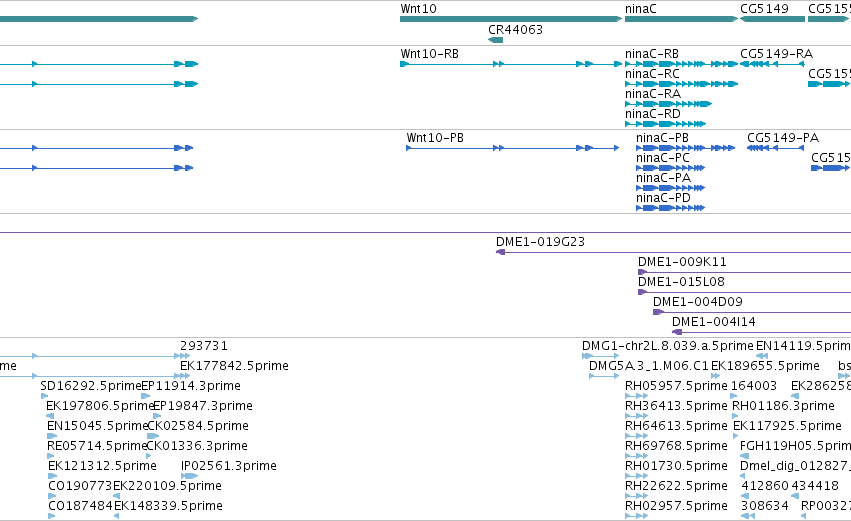Select the 293731 EST label
Screen dimensions: 851x521
pyautogui.click(x=204, y=346)
